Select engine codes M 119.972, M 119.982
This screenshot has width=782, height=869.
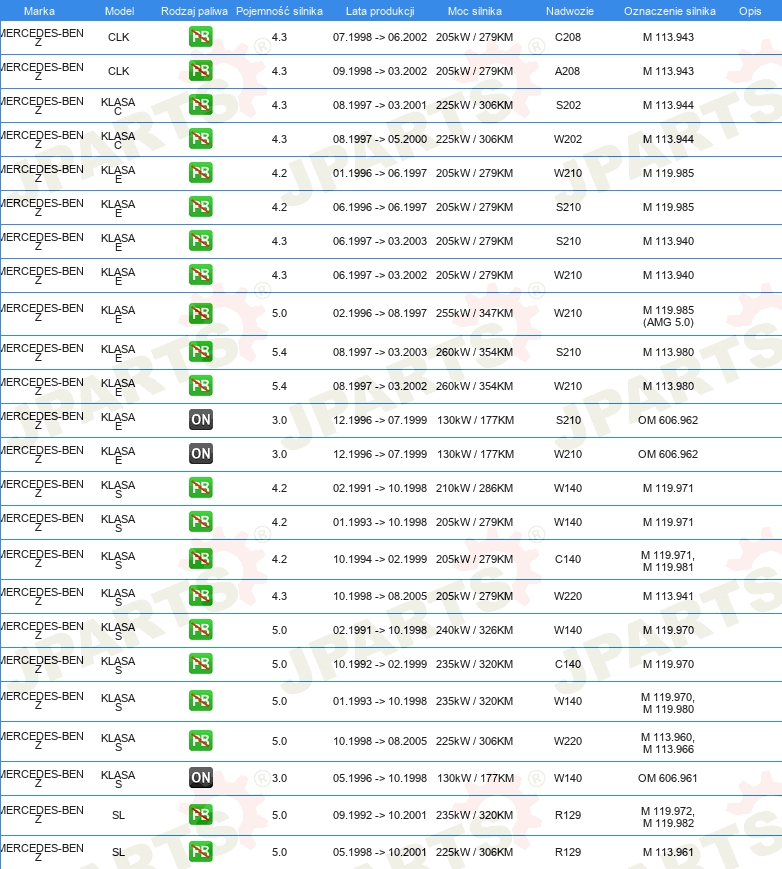(x=668, y=817)
